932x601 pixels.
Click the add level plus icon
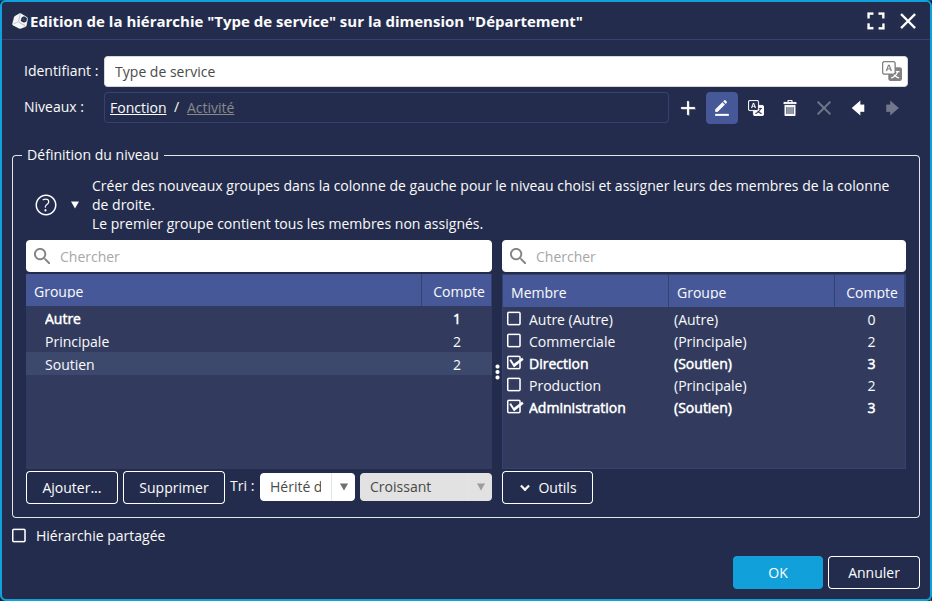click(x=688, y=108)
